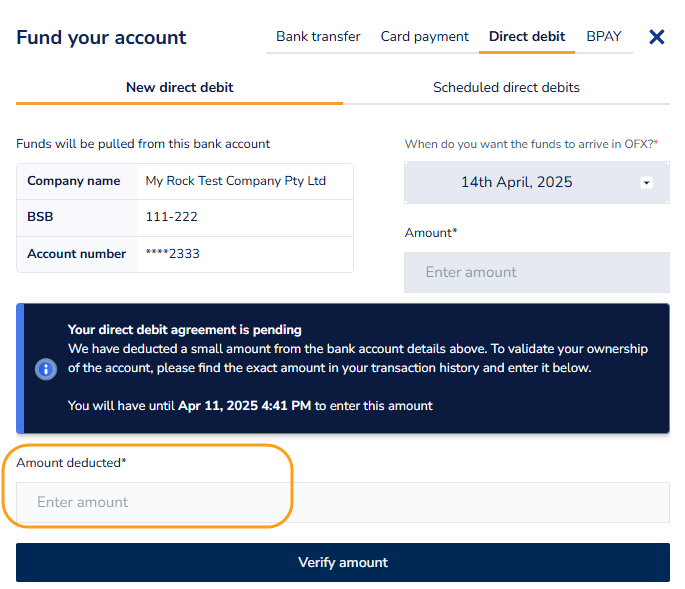Select the Direct debit tab
685x589 pixels.
click(527, 36)
